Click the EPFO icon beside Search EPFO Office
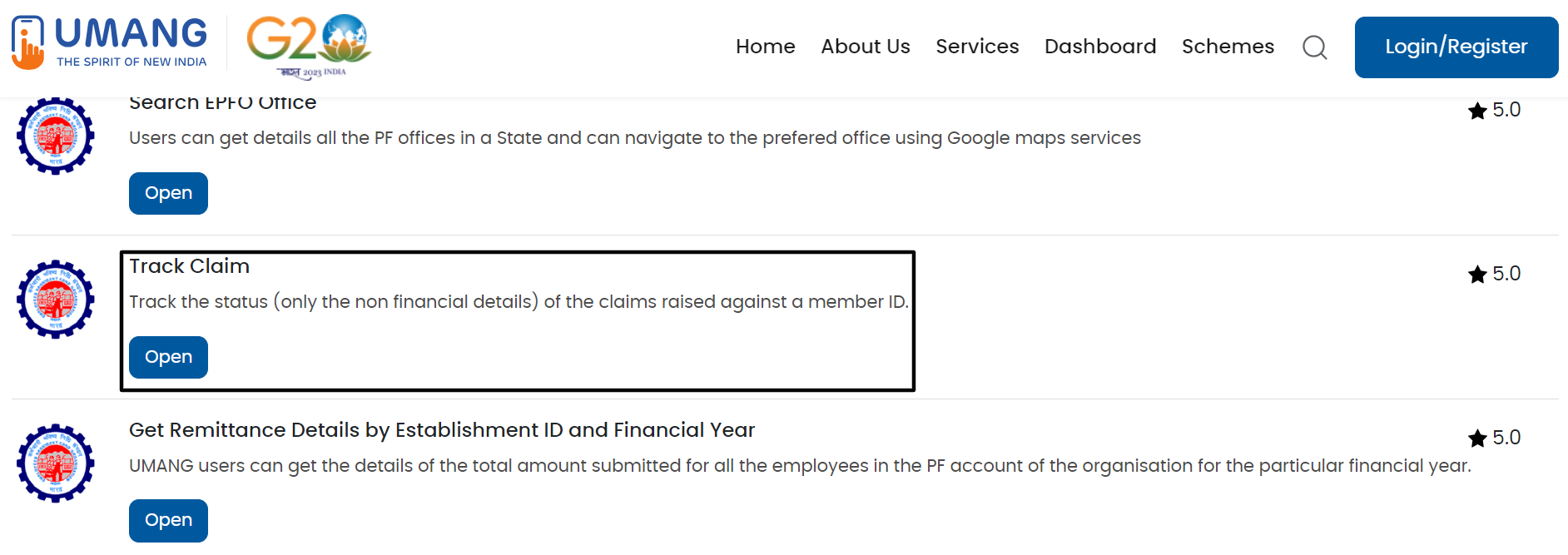 tap(55, 136)
